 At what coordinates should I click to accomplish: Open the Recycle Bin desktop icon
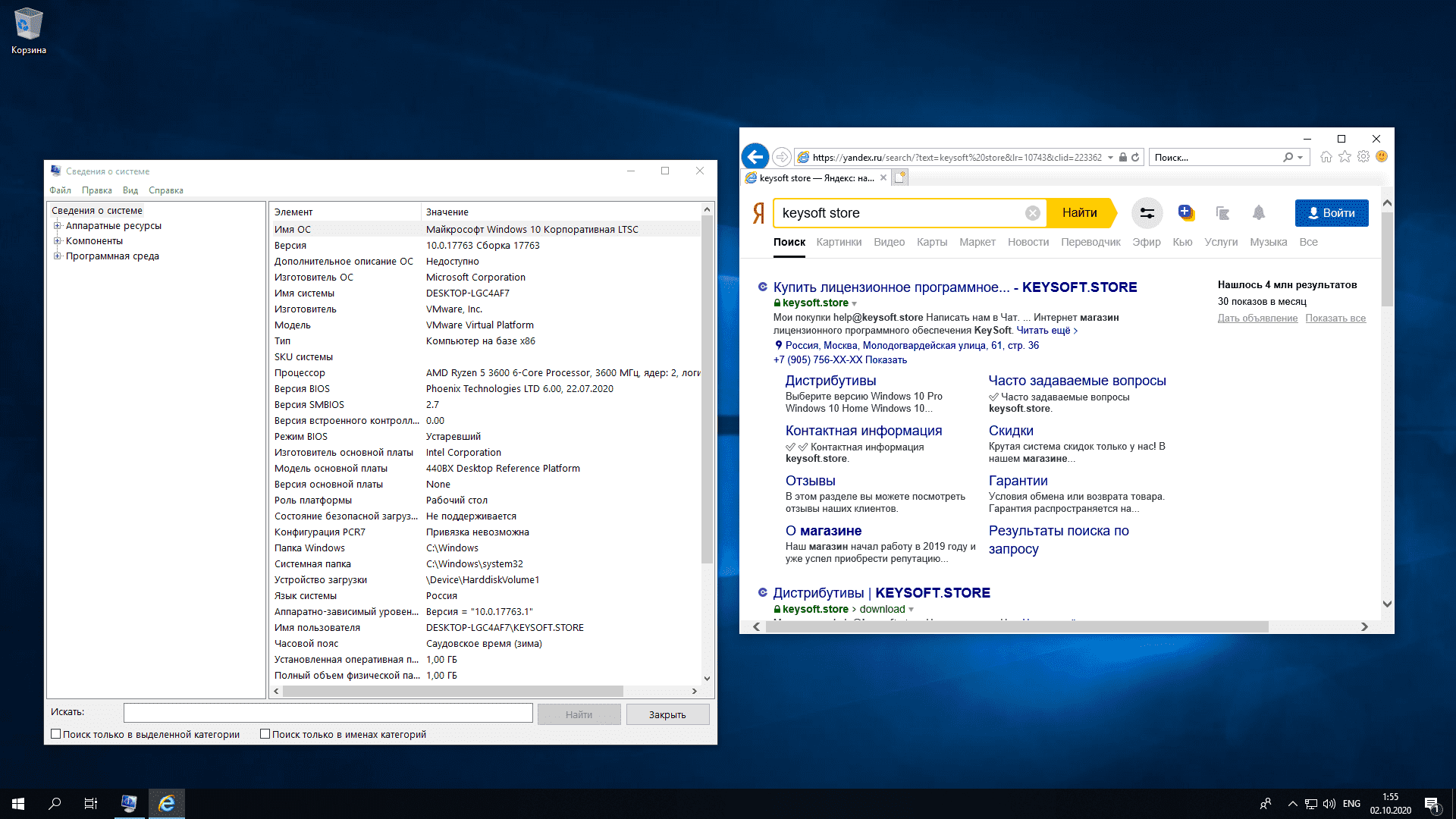pos(28,30)
